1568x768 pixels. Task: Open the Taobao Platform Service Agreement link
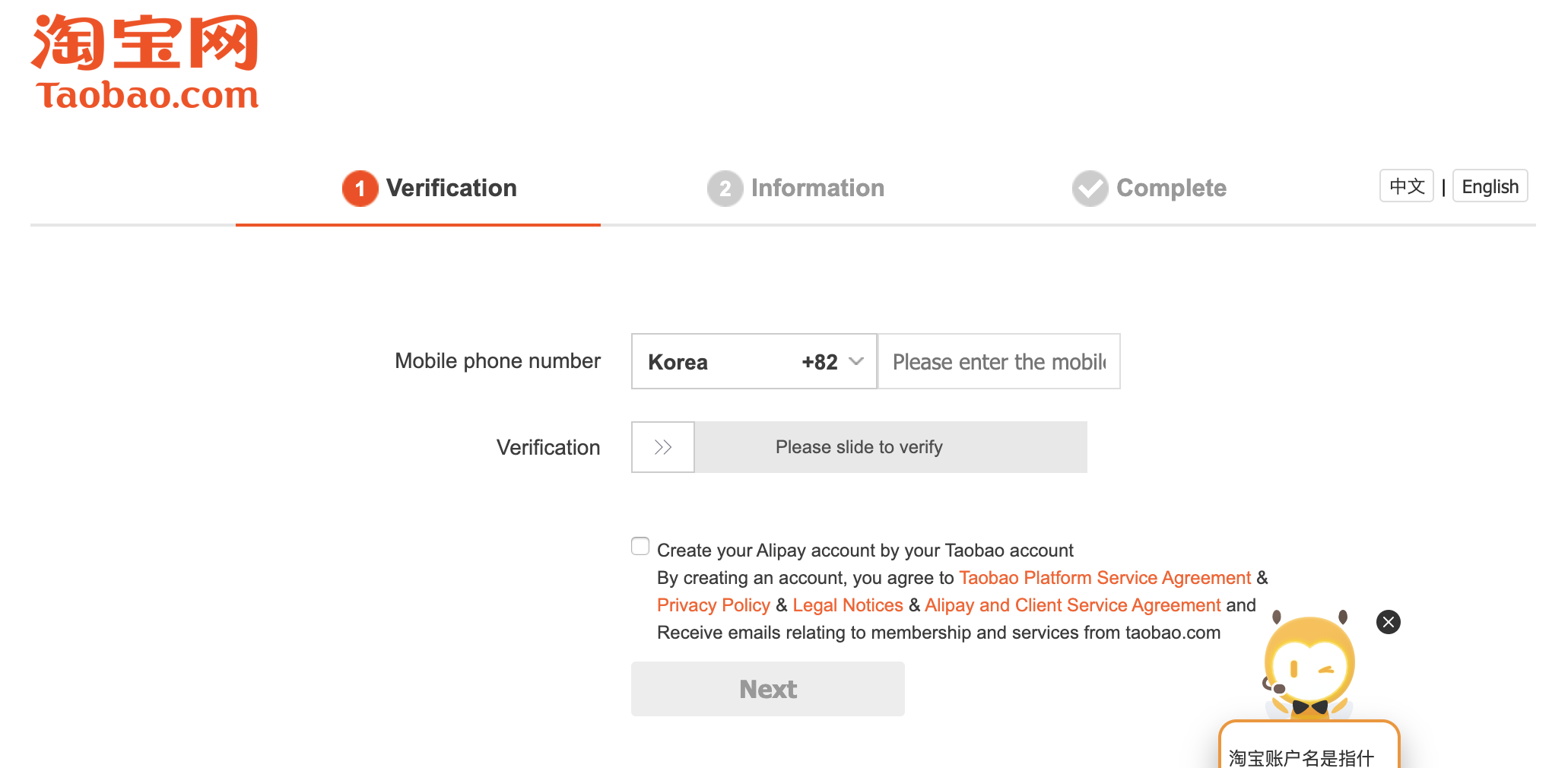tap(1105, 578)
